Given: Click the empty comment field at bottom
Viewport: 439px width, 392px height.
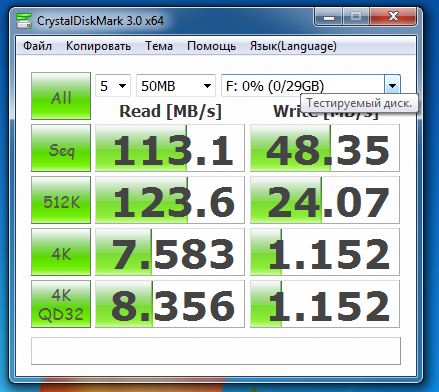Looking at the screenshot, I should click(216, 351).
